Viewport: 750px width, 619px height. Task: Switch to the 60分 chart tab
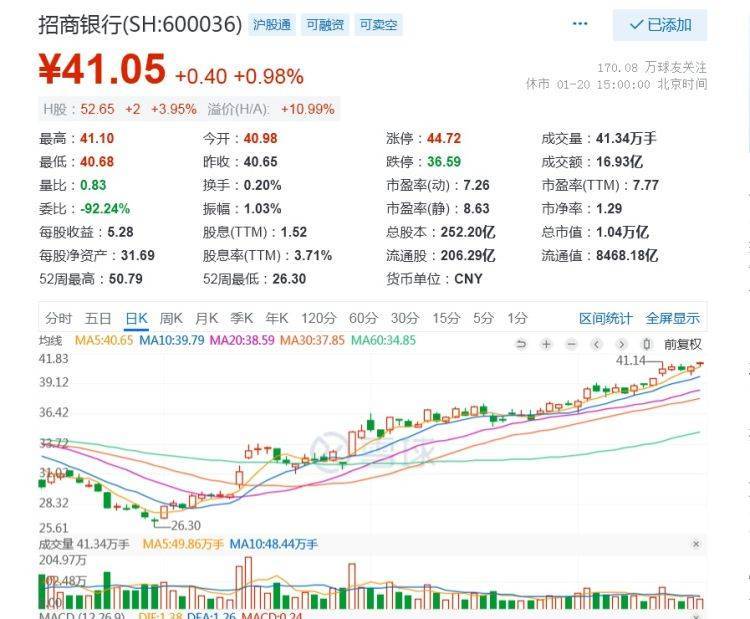pos(364,318)
